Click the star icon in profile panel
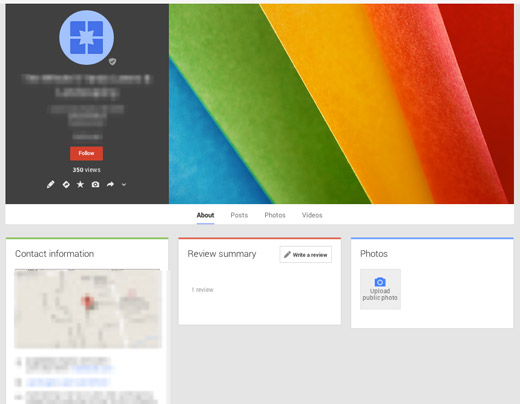 pos(80,184)
